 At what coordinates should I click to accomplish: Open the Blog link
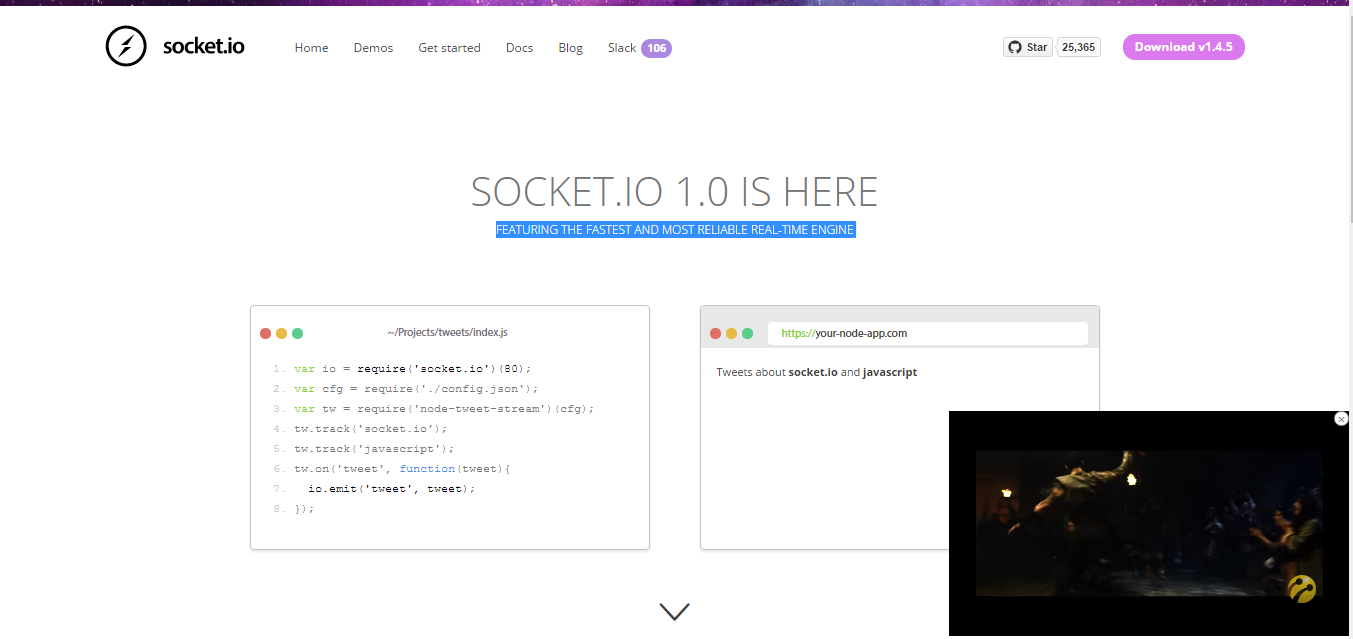(x=570, y=48)
